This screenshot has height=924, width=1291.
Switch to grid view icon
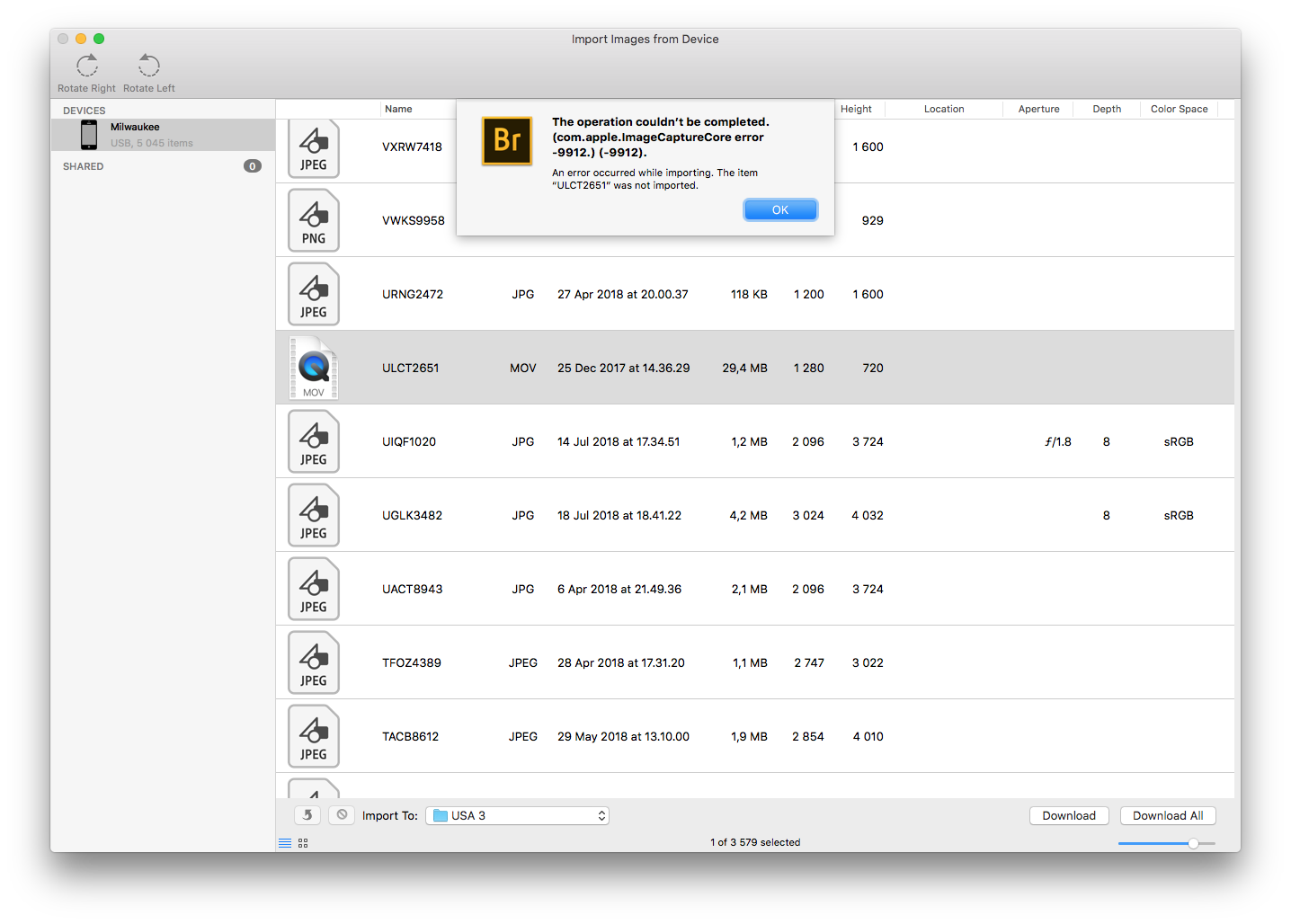[303, 843]
